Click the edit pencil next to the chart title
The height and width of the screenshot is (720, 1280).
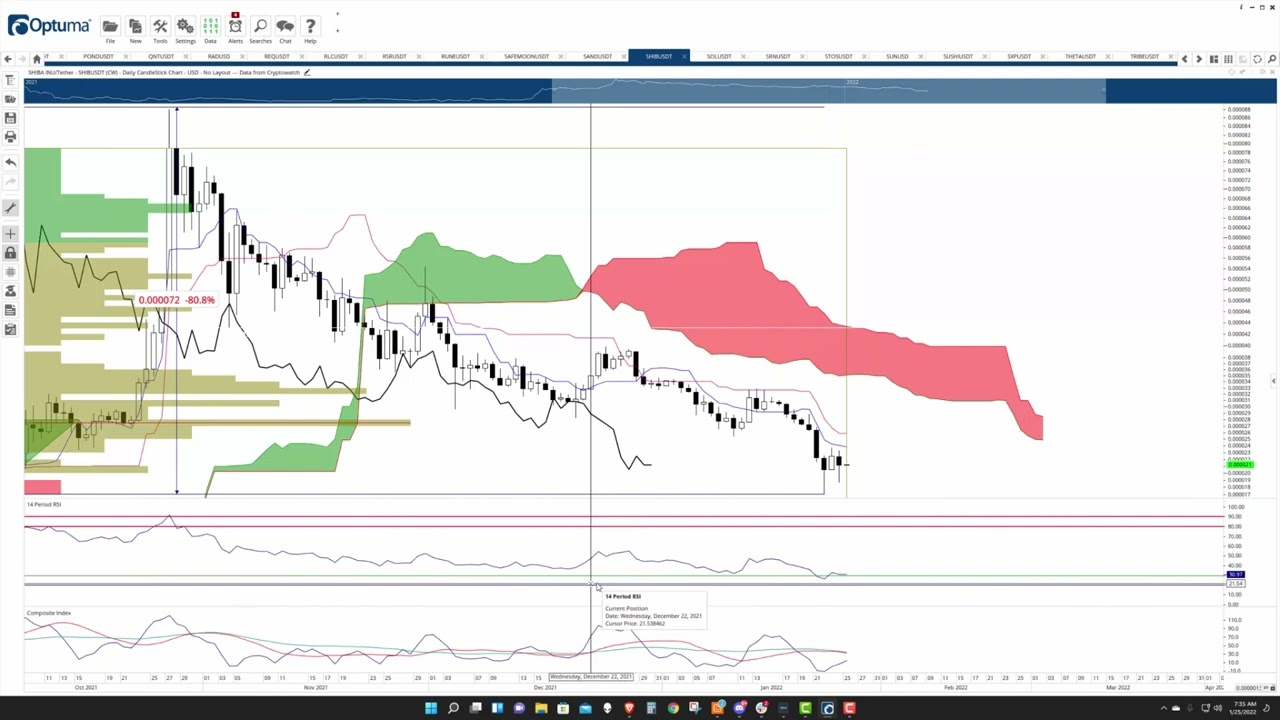[307, 72]
